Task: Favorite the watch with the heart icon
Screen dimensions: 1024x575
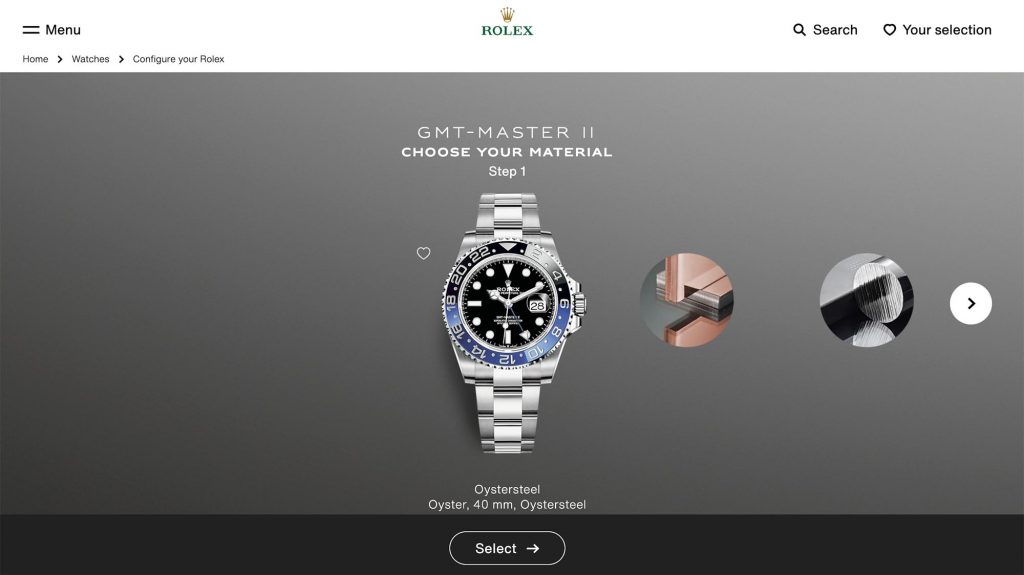Action: pyautogui.click(x=424, y=253)
